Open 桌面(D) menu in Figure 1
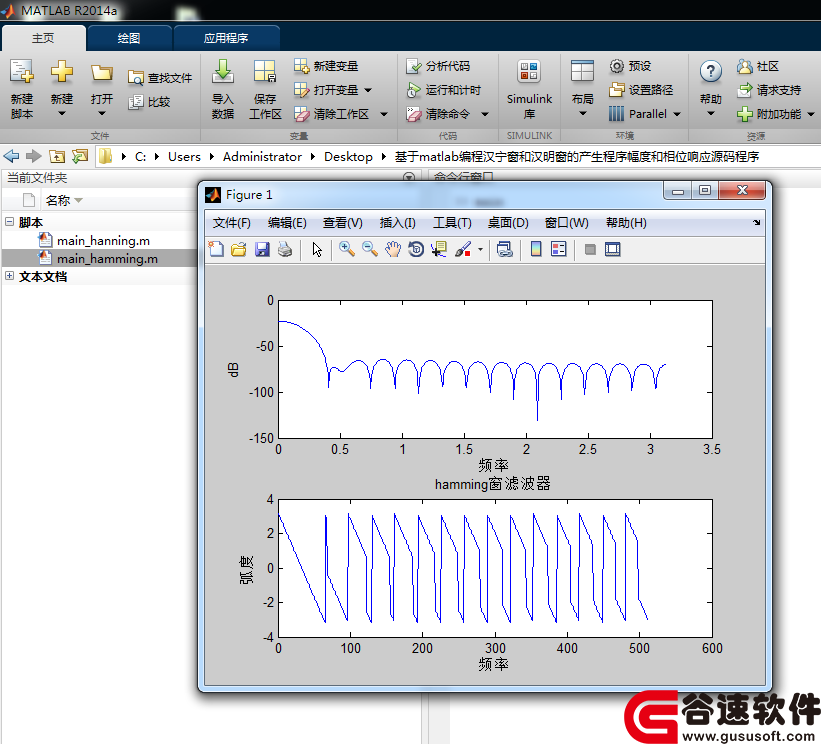The image size is (821, 744). [x=508, y=223]
